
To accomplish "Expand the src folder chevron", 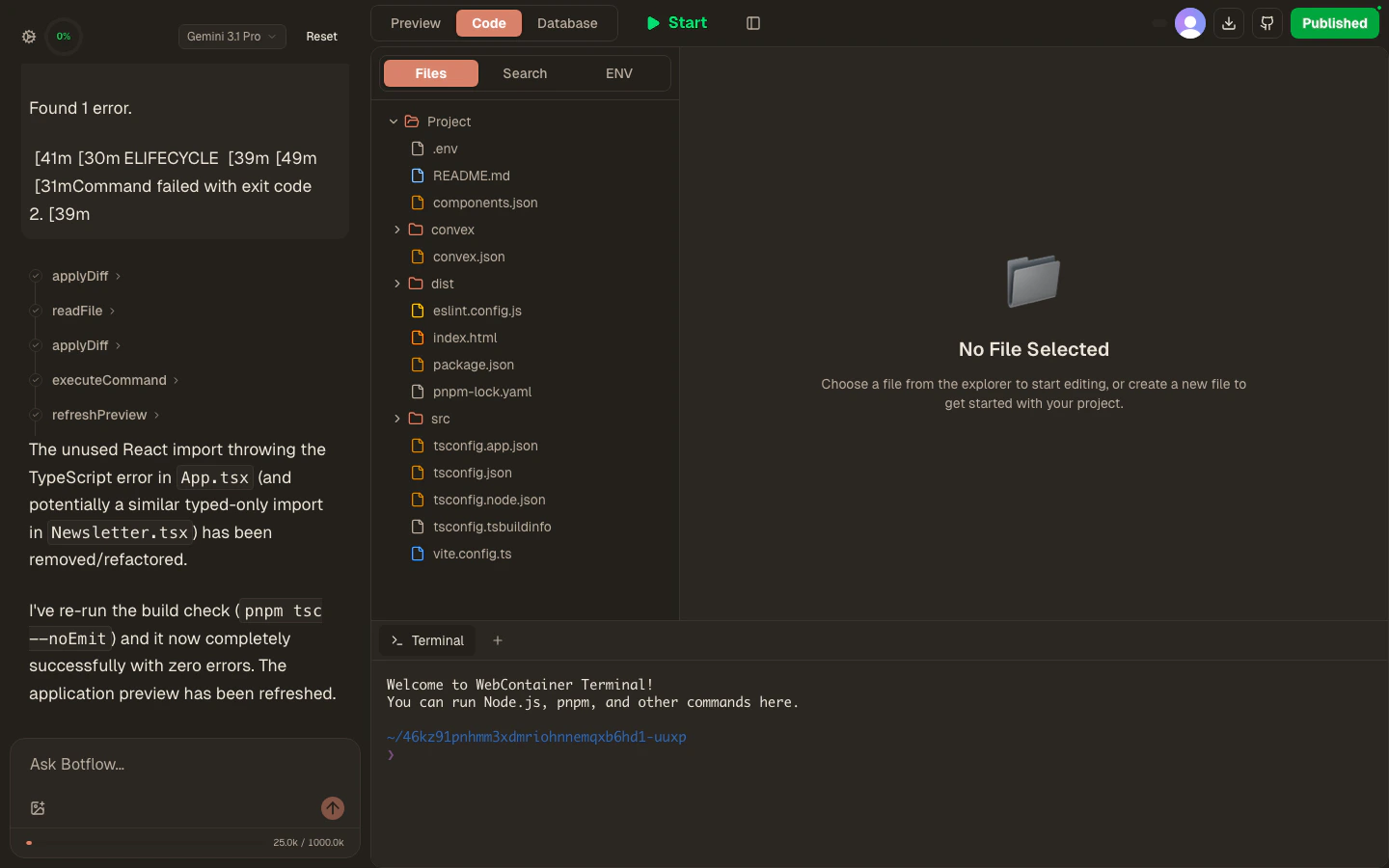I will [397, 419].
